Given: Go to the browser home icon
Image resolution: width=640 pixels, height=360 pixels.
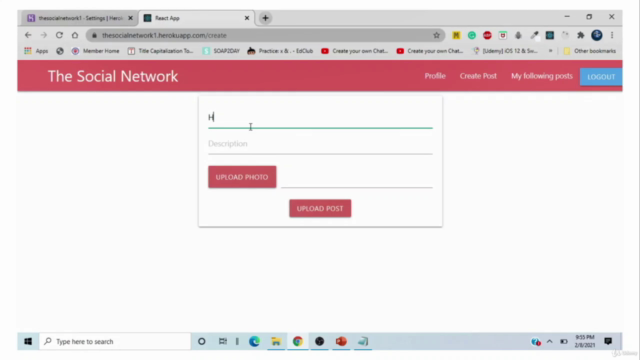Looking at the screenshot, I should 75,35.
